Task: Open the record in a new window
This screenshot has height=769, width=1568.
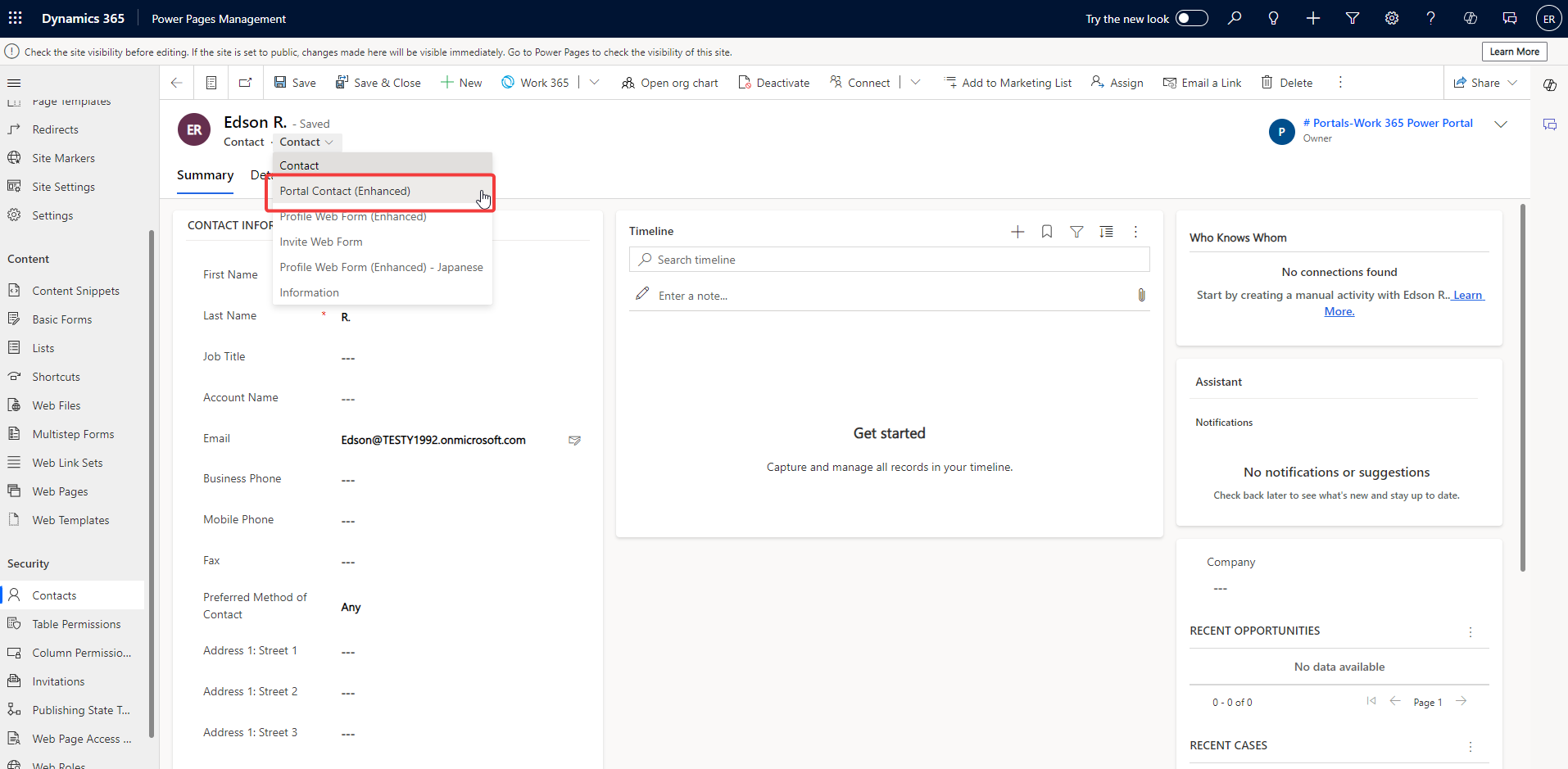Action: pyautogui.click(x=246, y=83)
